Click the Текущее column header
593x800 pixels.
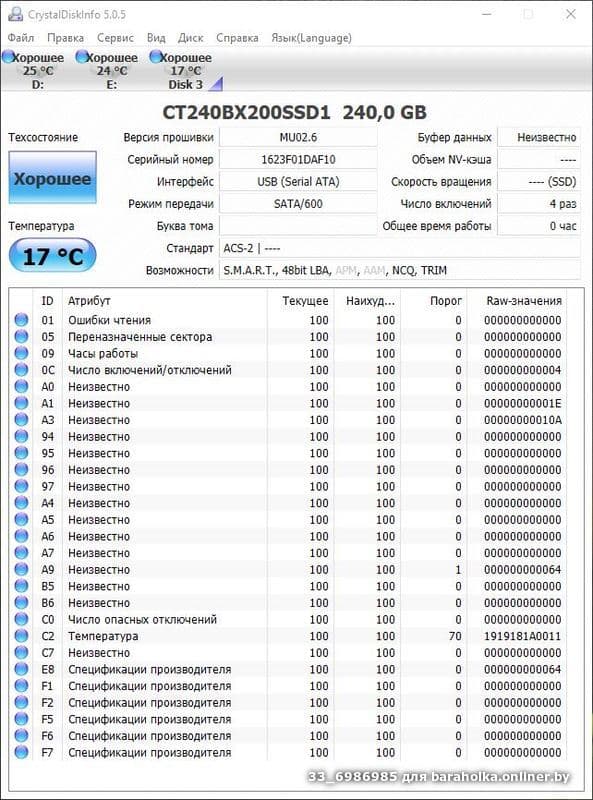coord(300,301)
